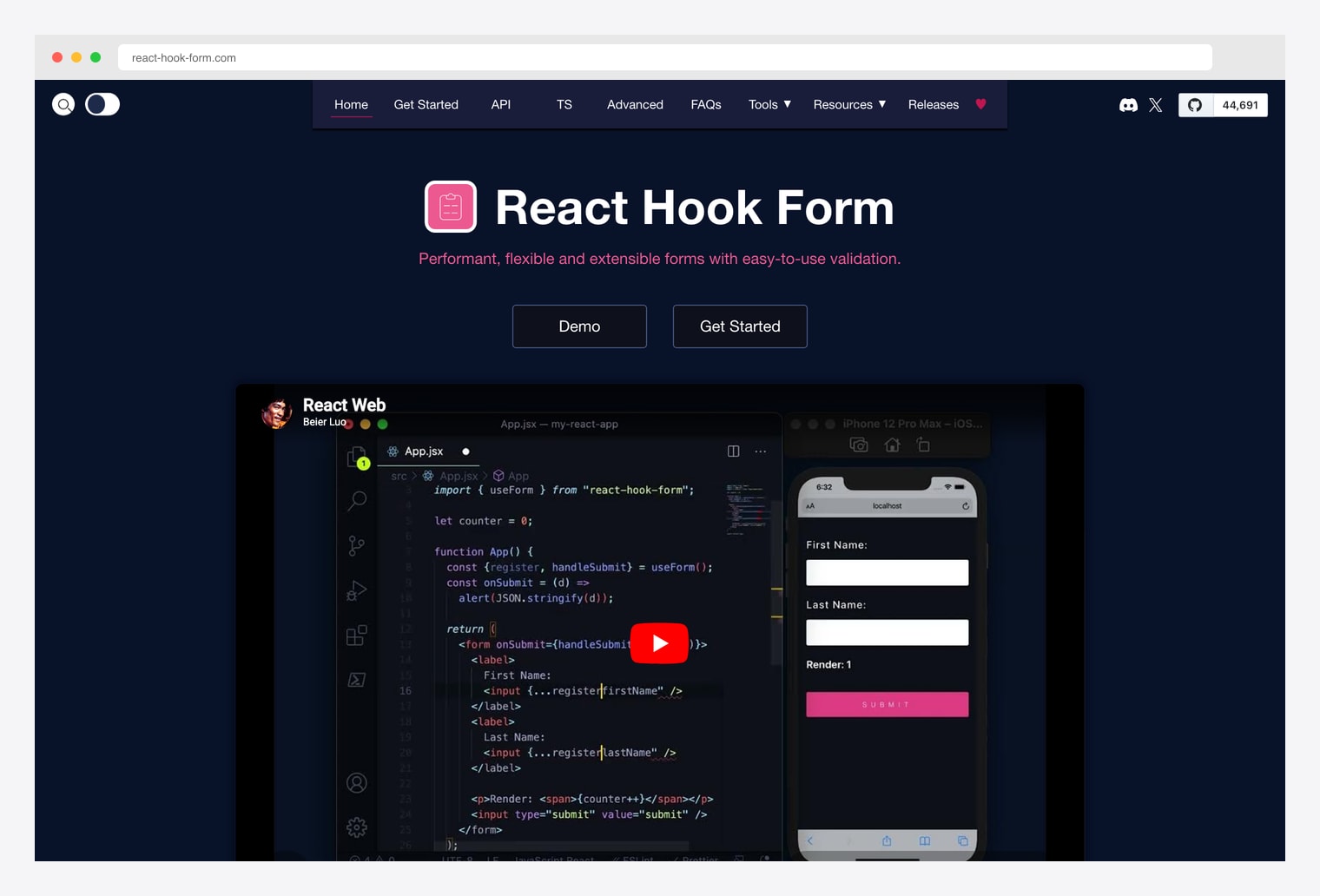Click the pink clipboard React Hook Form logo

[451, 207]
